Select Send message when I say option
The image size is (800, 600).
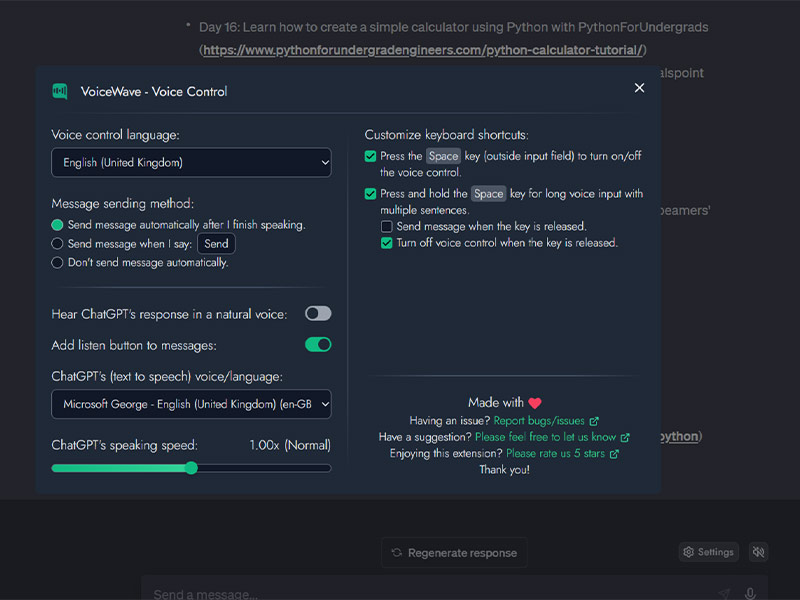click(57, 244)
